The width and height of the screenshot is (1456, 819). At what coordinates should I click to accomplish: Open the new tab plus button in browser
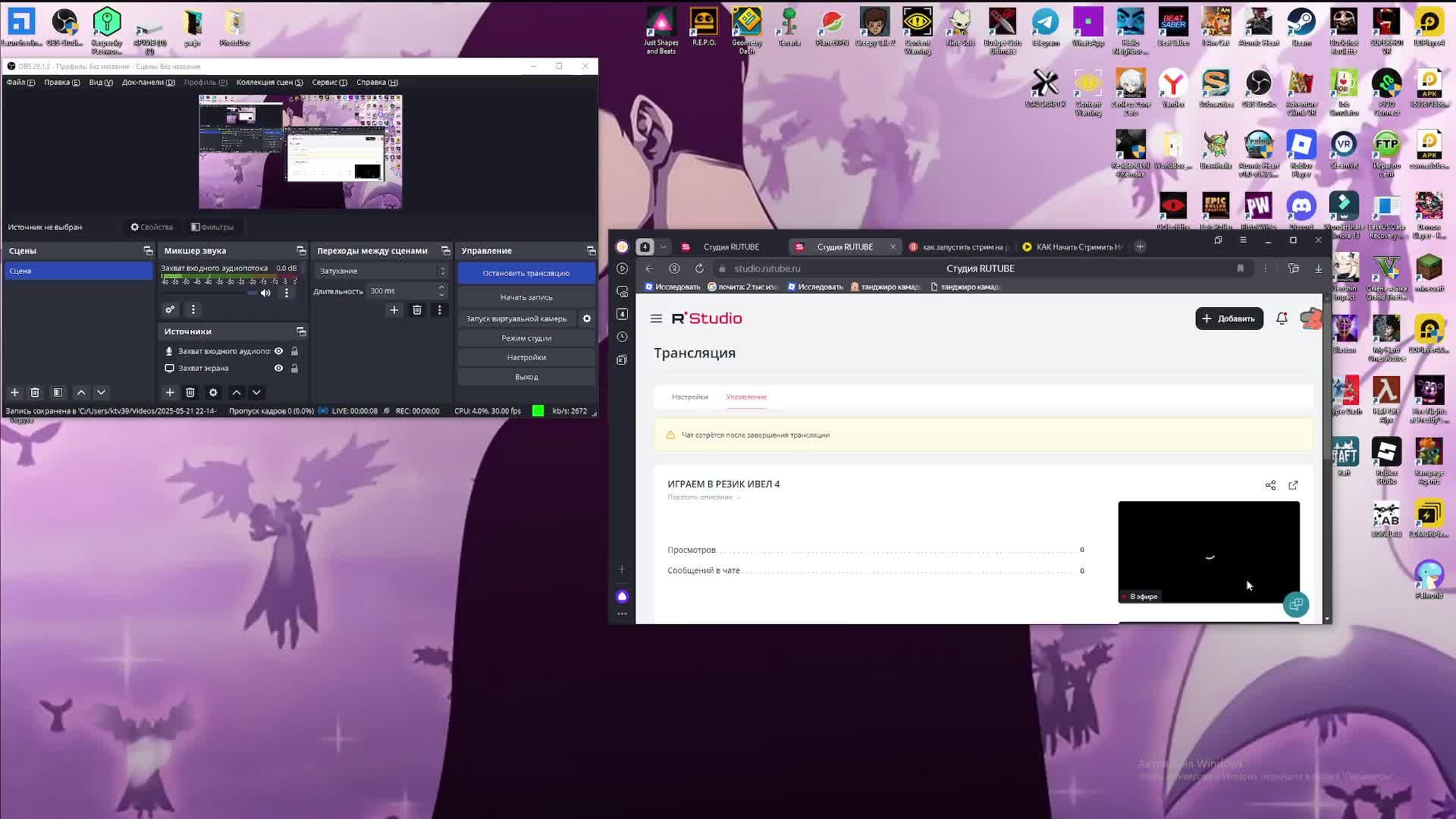pos(1140,246)
